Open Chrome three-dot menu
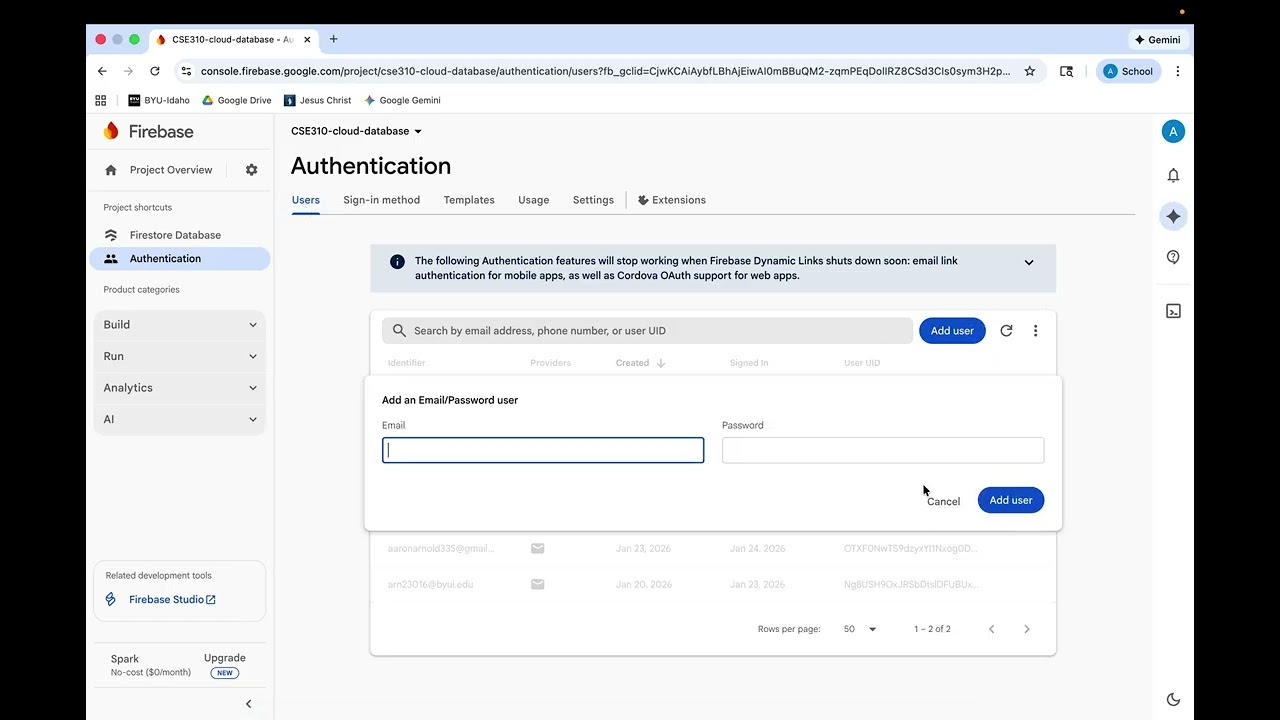1280x720 pixels. pyautogui.click(x=1177, y=71)
